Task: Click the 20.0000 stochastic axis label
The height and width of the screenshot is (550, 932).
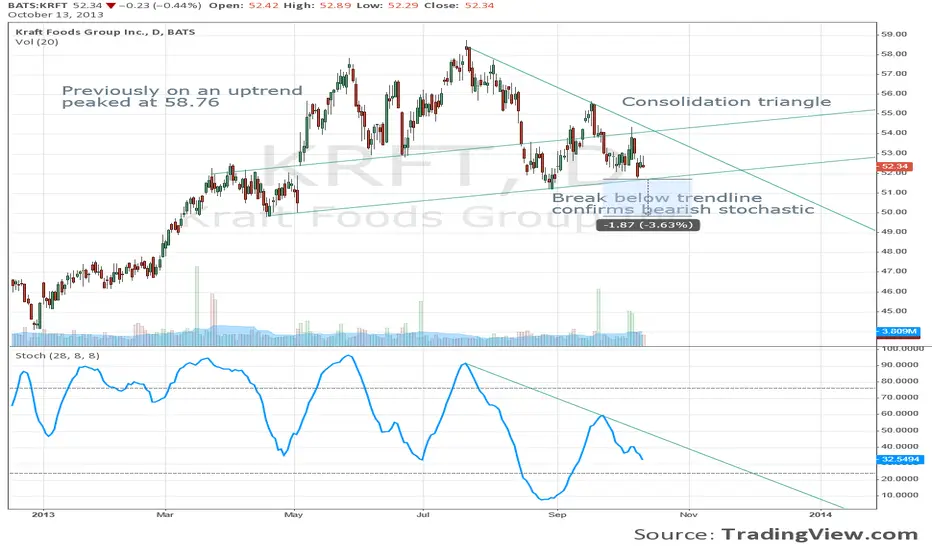Action: (900, 479)
